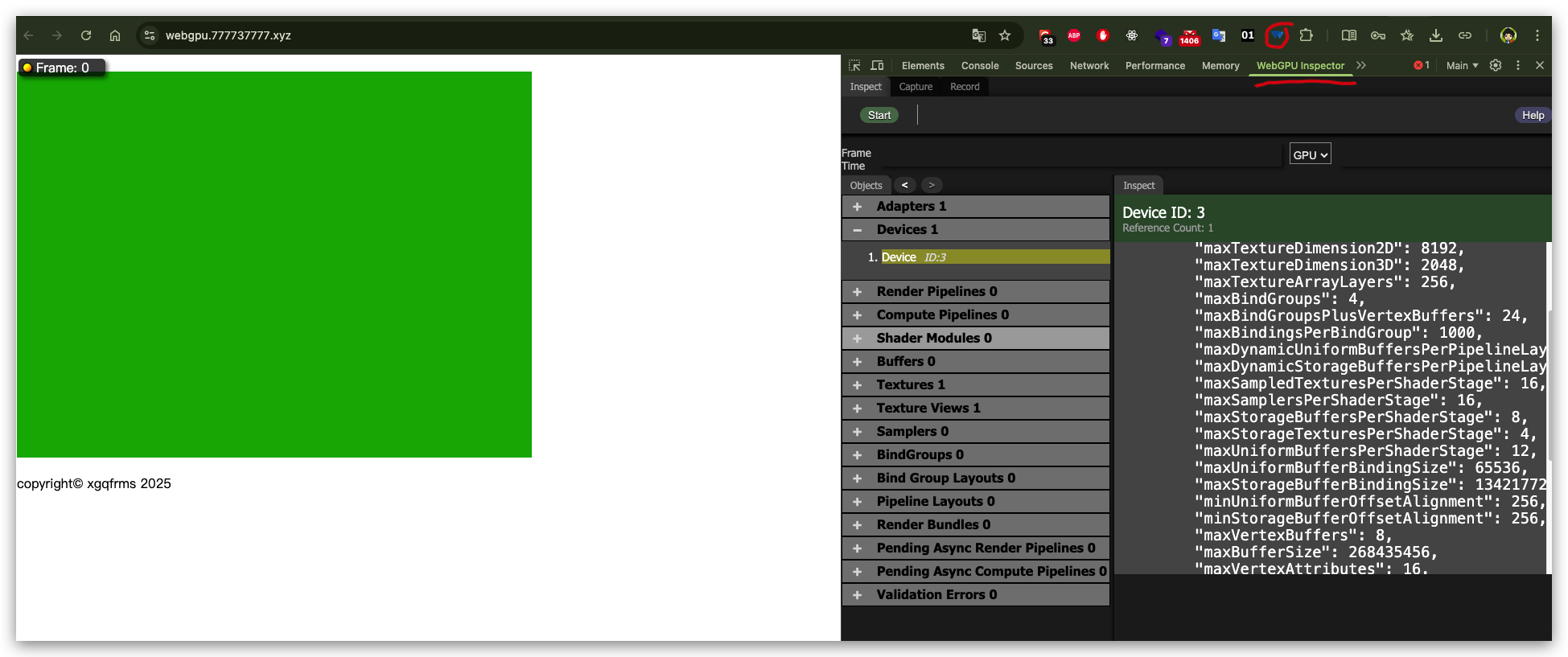Click the green WebGPU canvas
This screenshot has height=657, width=1568.
(274, 265)
